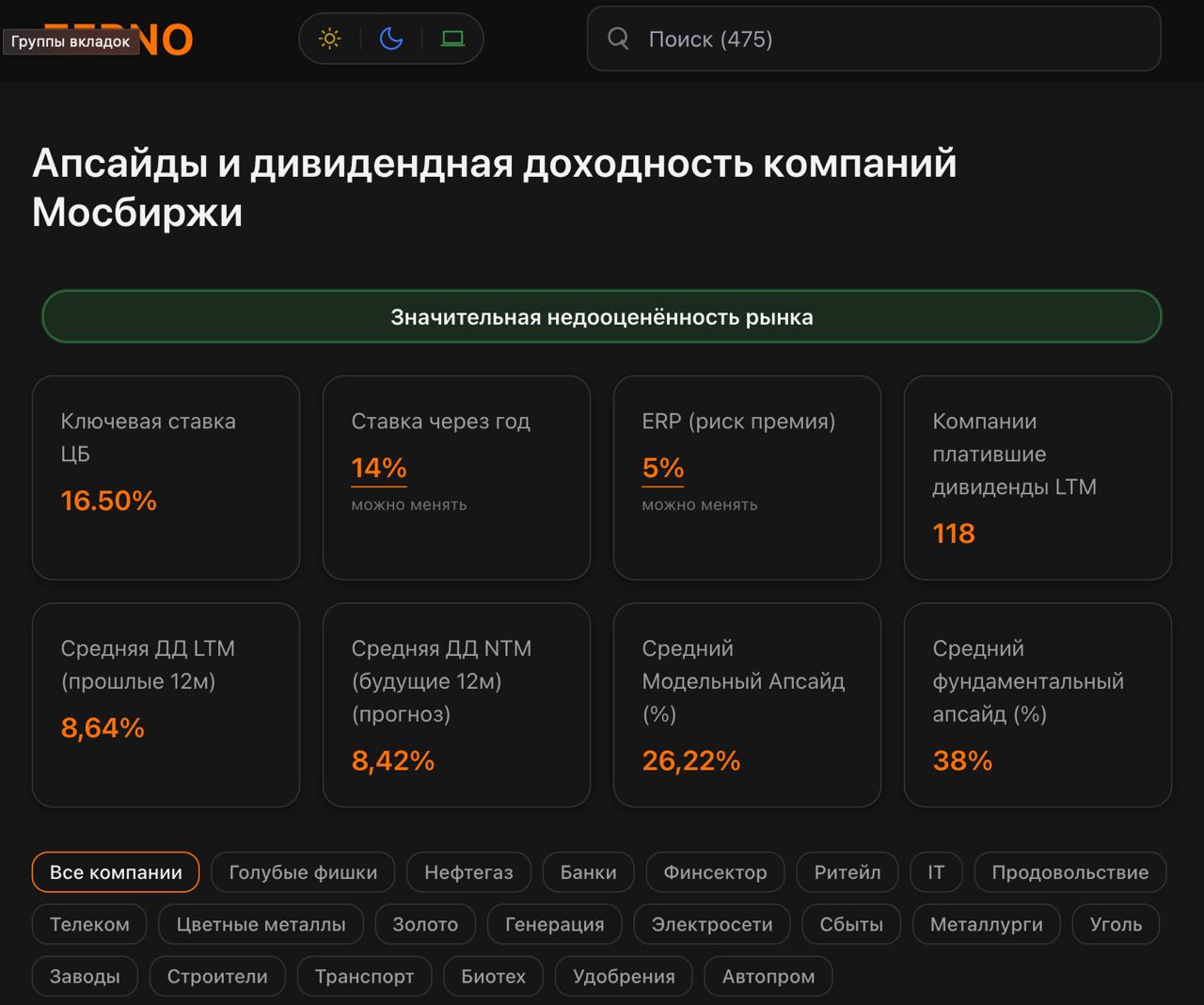Screen dimensions: 1204x1005
Task: Click the search magnifier icon
Action: (618, 39)
